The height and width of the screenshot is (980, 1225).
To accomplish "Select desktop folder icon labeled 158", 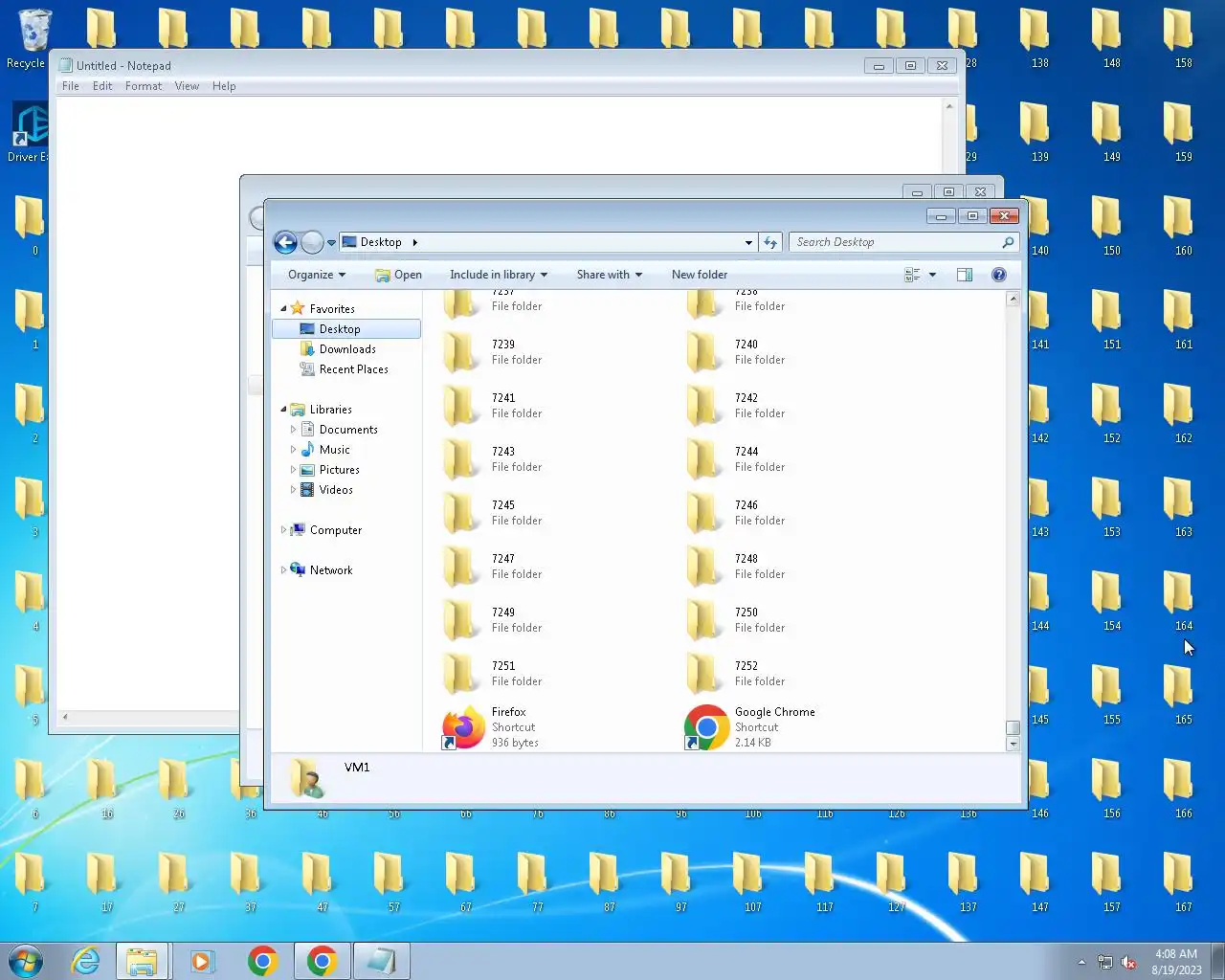I will pyautogui.click(x=1178, y=29).
